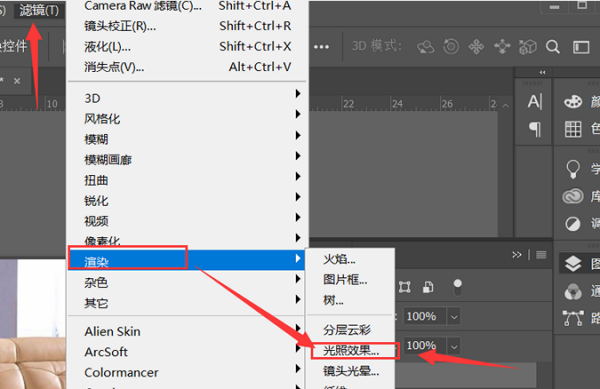Select the 3D pan mode icon
The width and height of the screenshot is (600, 389).
coord(476,47)
